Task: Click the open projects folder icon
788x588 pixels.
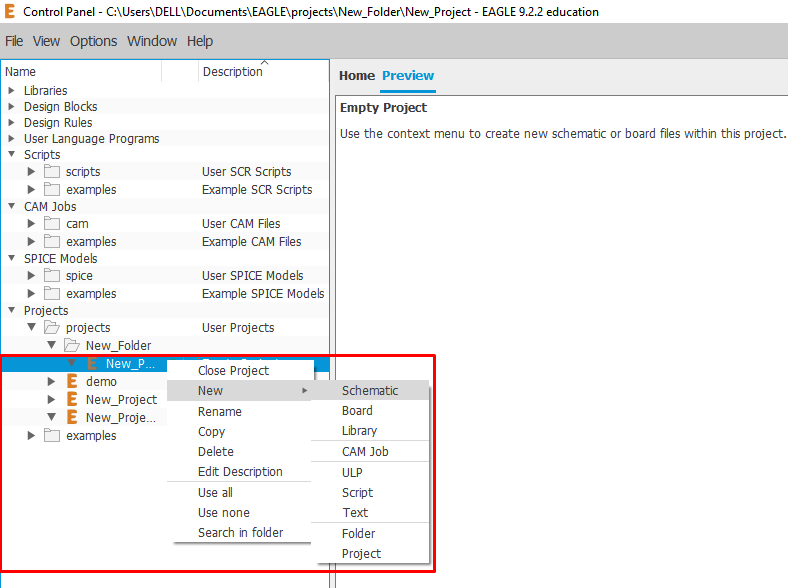Action: point(52,328)
